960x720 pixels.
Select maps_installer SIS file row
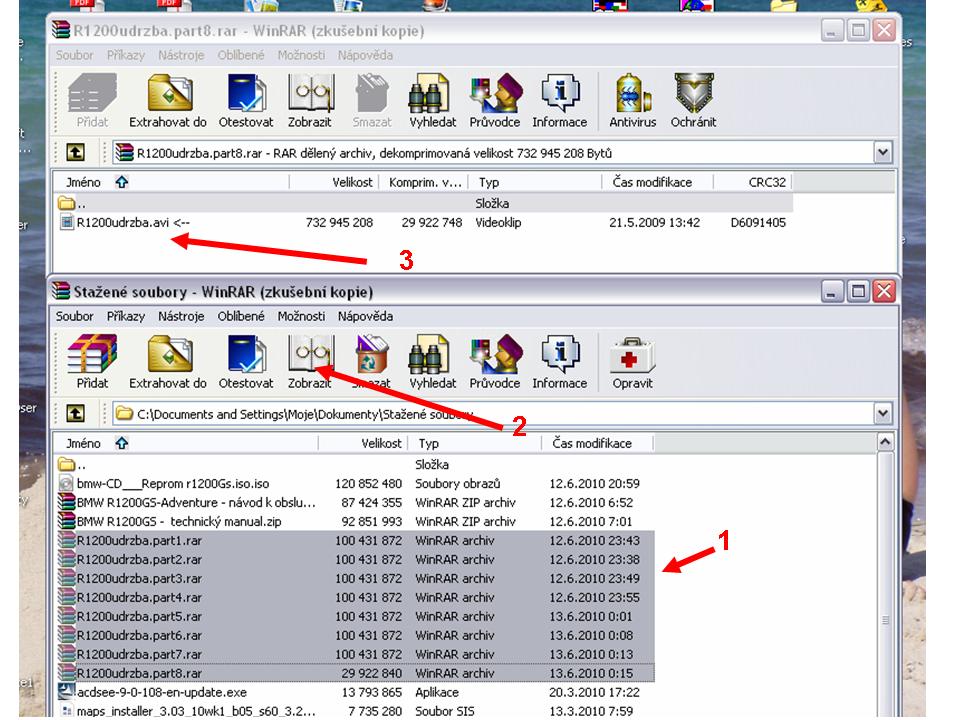(355, 711)
